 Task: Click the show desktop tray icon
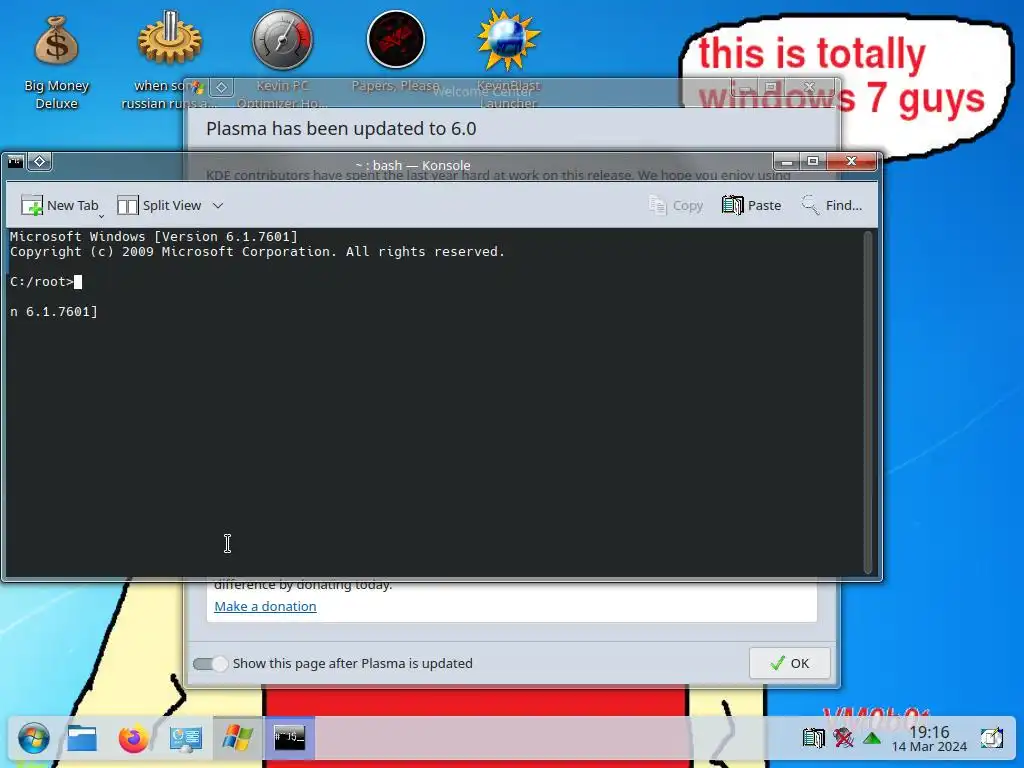tap(991, 738)
